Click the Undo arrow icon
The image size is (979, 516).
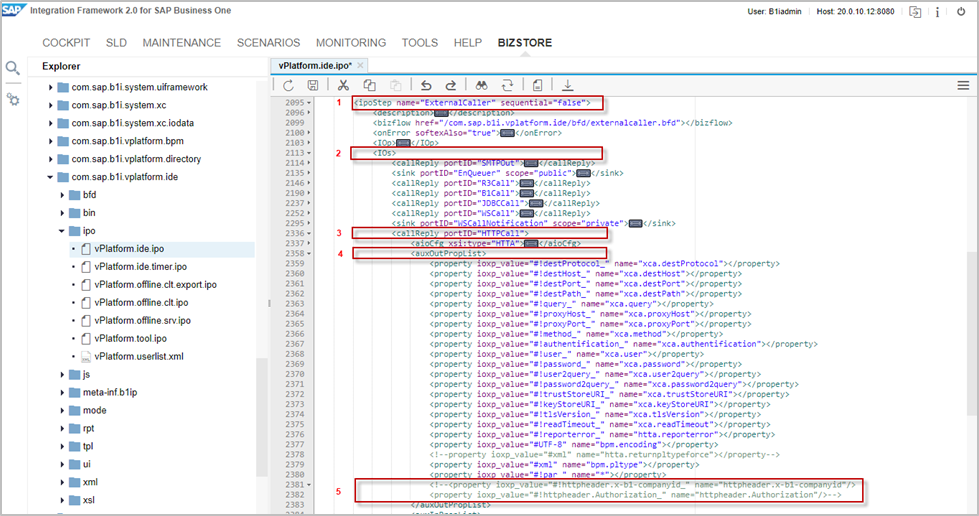(x=424, y=86)
